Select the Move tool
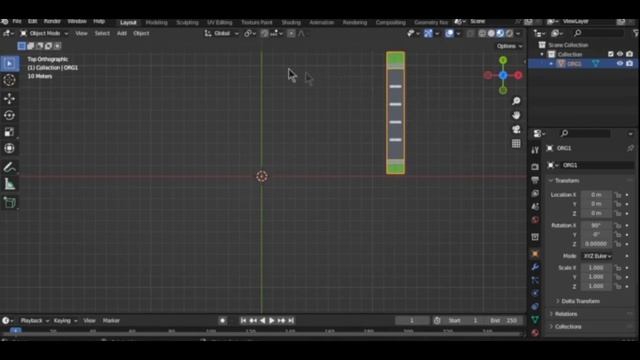 [x=9, y=98]
